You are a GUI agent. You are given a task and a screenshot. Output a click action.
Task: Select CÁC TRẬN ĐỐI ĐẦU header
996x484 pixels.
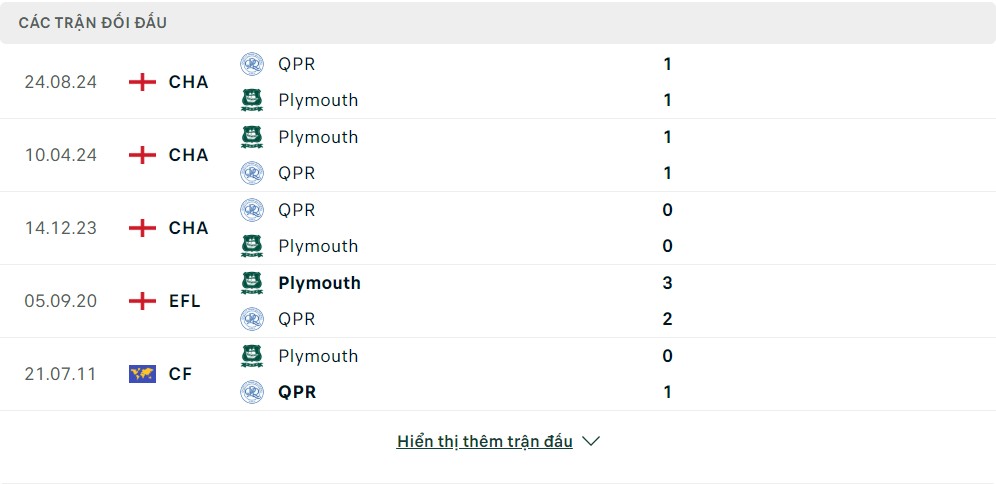coord(93,23)
